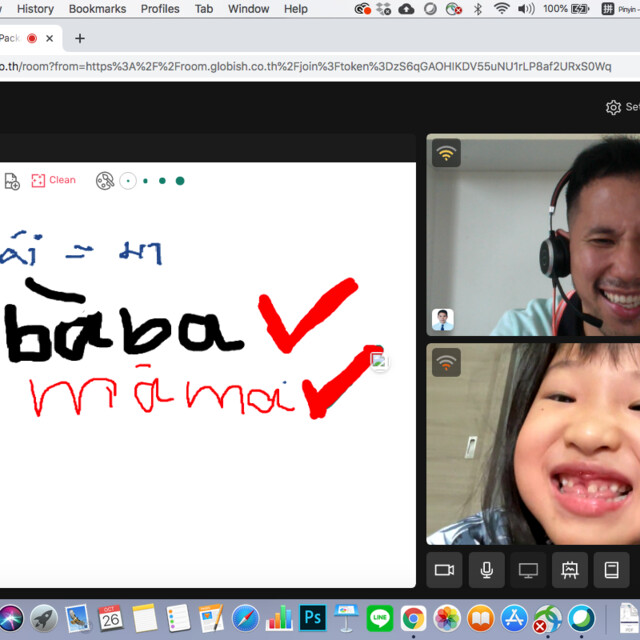Open the Bookmarks menu

97,9
